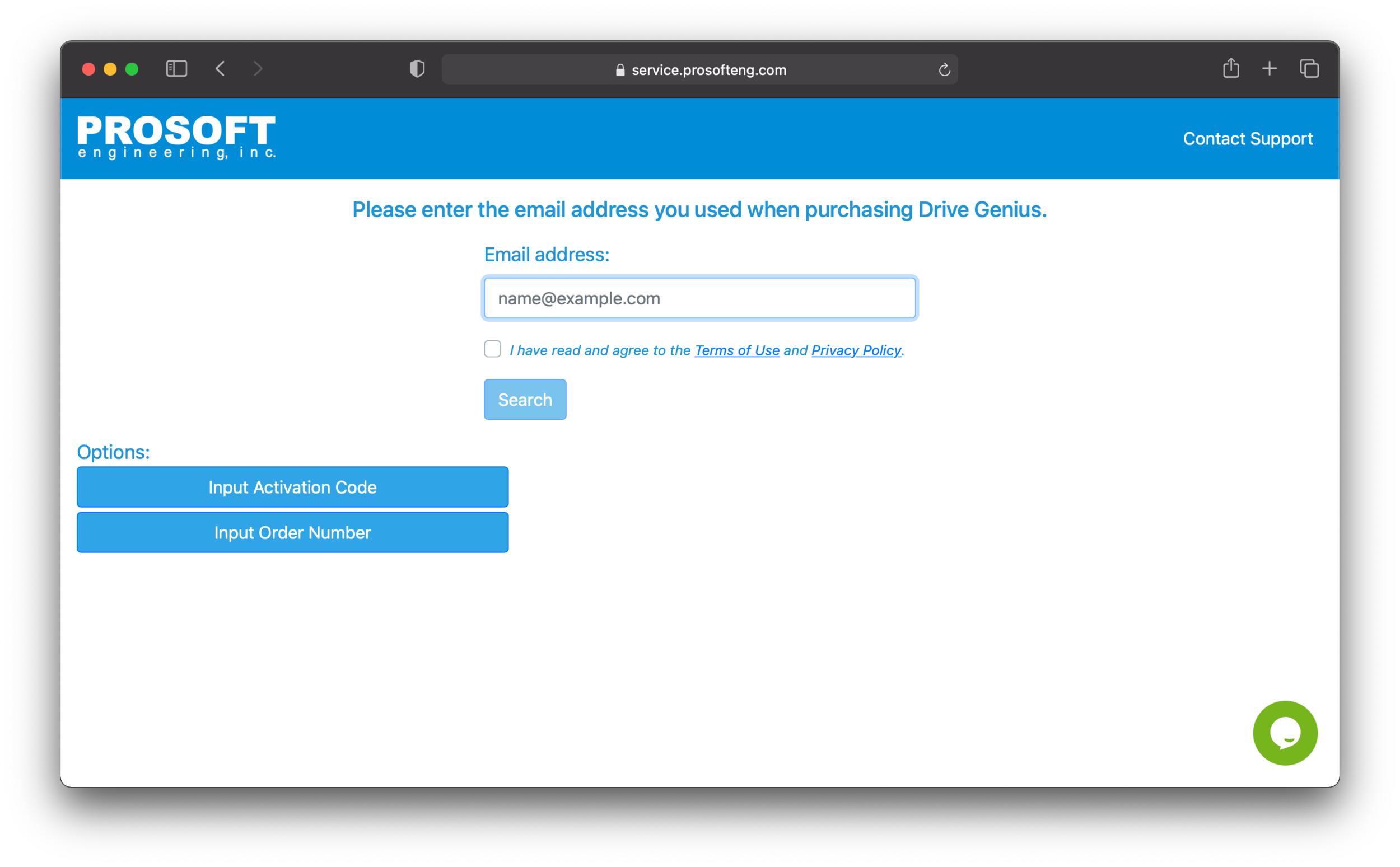
Task: Open the live chat widget
Action: click(1285, 733)
